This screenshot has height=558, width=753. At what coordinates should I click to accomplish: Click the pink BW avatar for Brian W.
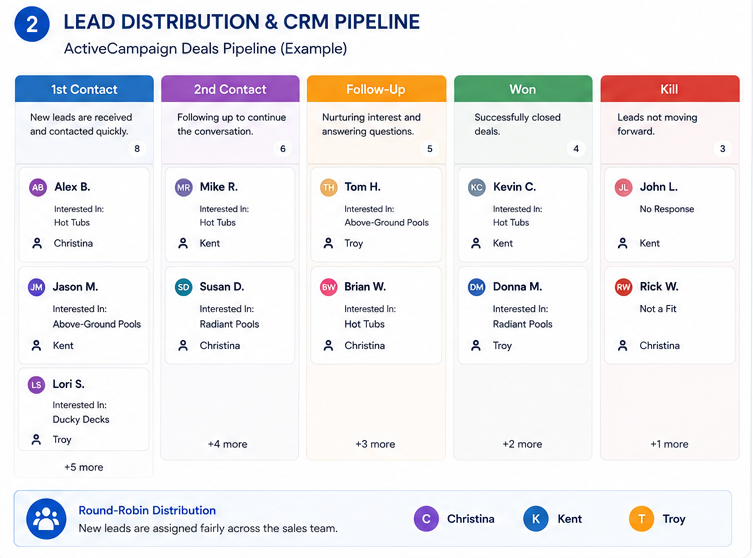tap(328, 287)
